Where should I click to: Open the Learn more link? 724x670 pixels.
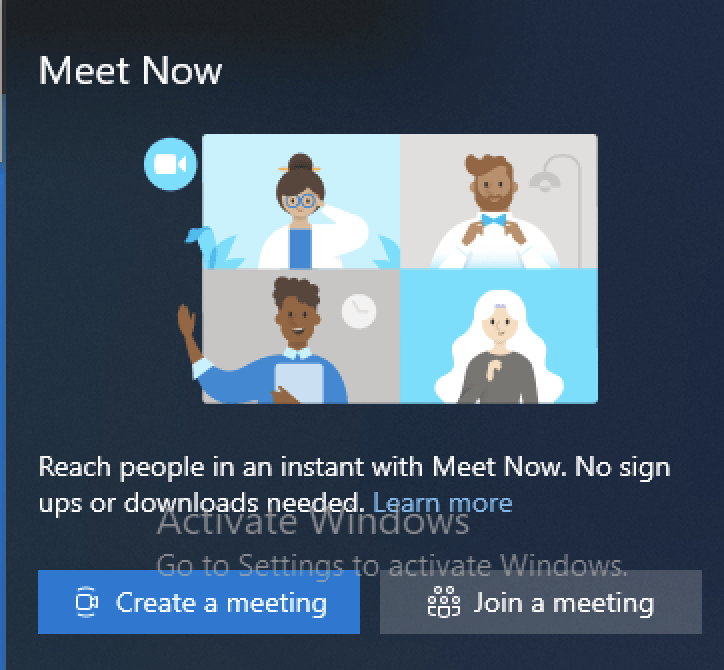[442, 503]
